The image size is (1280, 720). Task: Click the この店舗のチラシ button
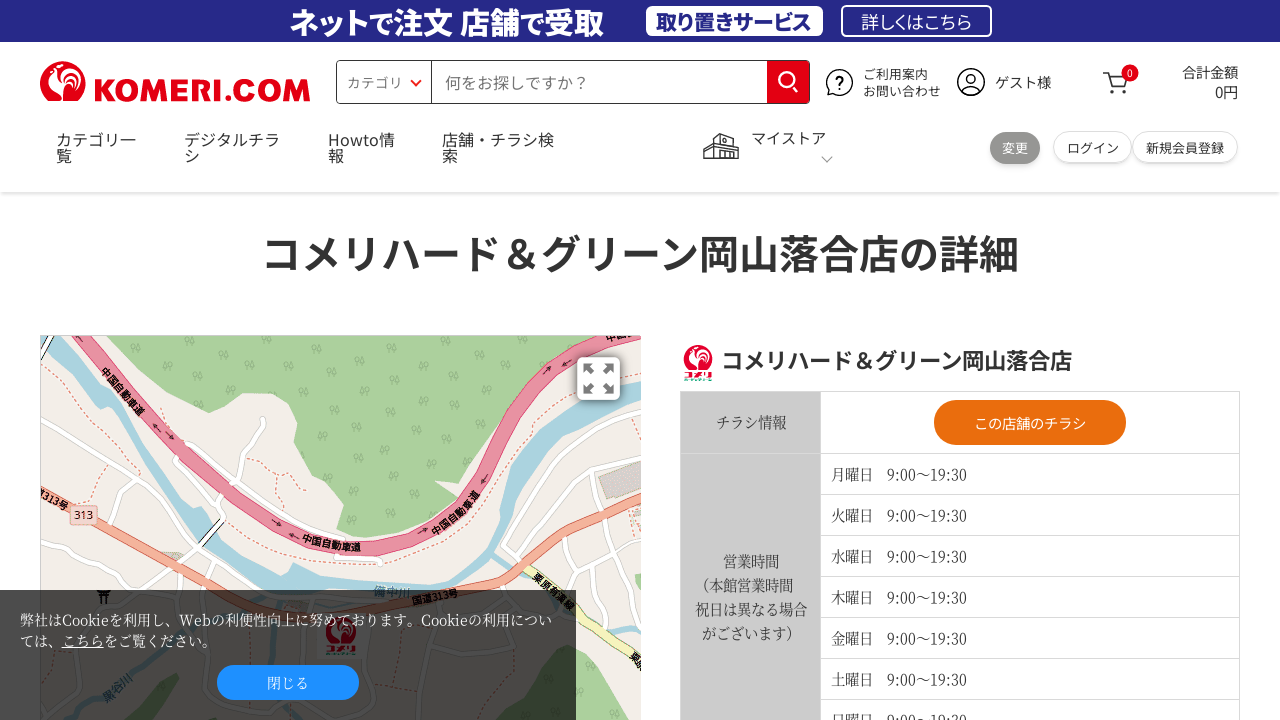(x=1029, y=423)
